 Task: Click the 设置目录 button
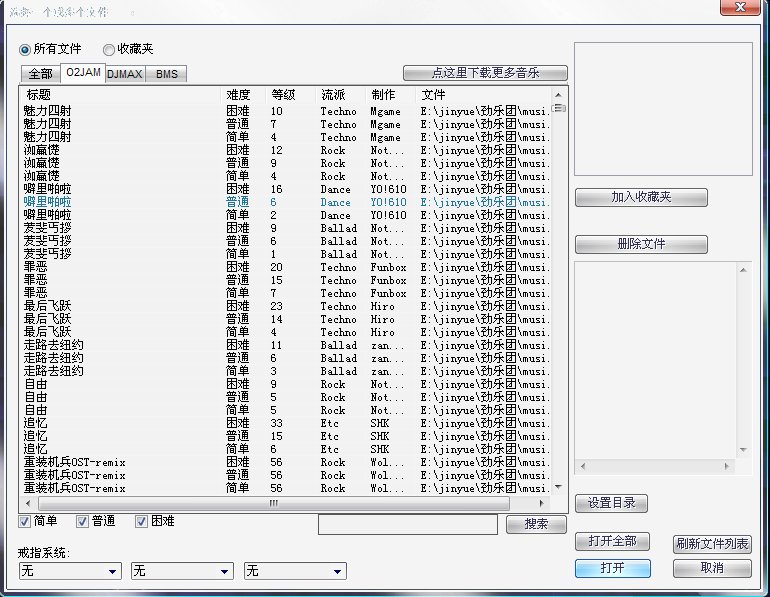pyautogui.click(x=611, y=503)
